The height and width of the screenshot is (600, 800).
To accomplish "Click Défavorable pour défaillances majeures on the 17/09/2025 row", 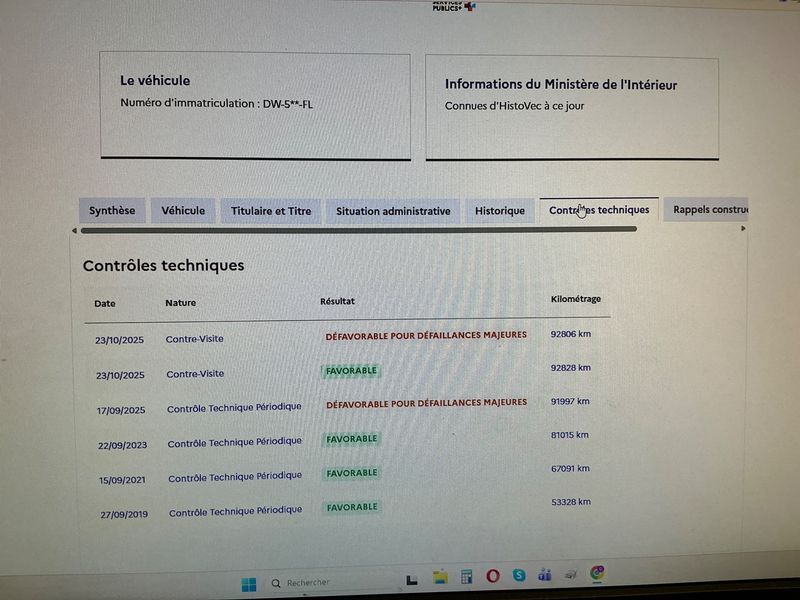I will pos(427,403).
